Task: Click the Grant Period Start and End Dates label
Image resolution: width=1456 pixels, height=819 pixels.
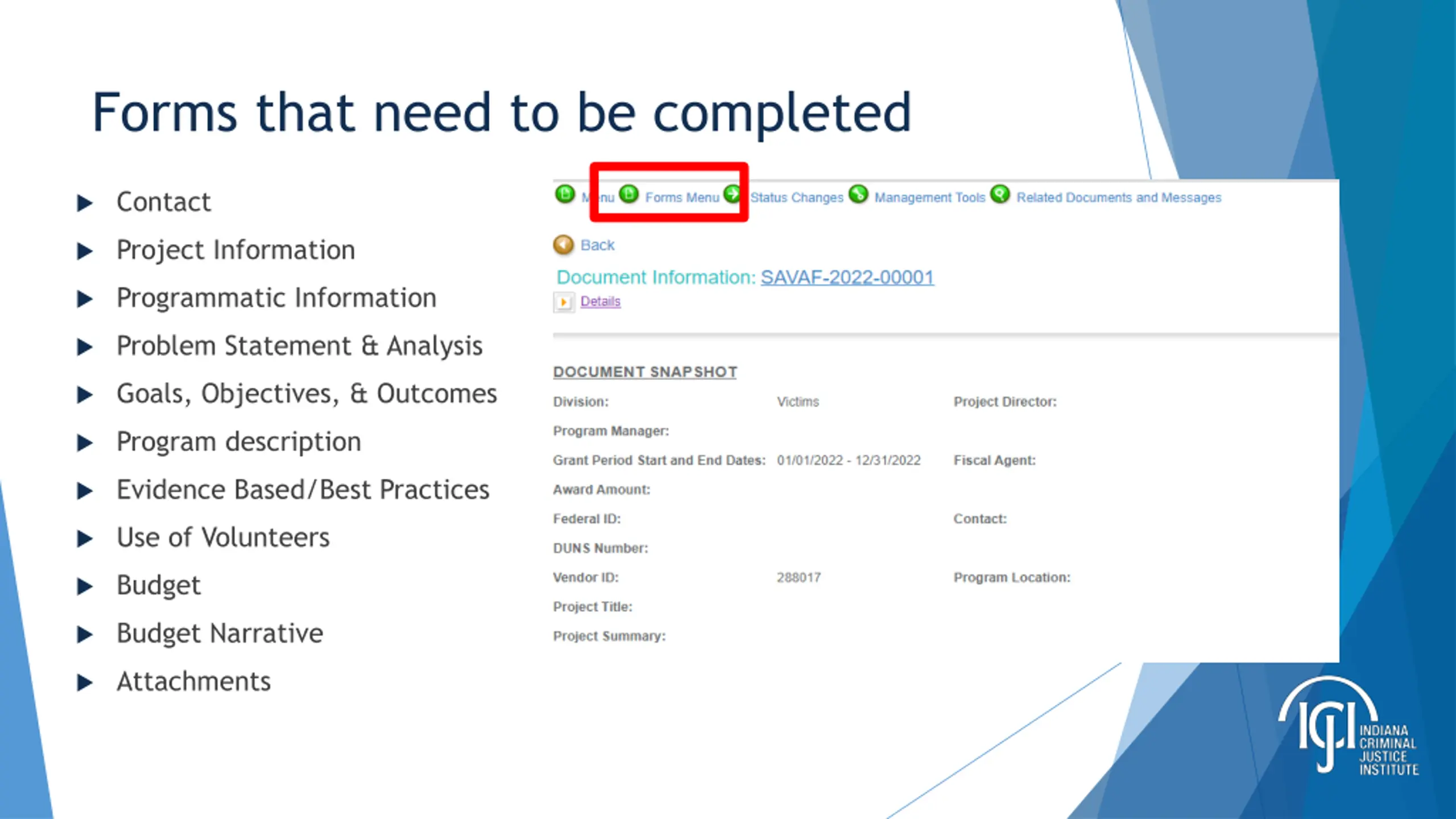Action: tap(659, 460)
